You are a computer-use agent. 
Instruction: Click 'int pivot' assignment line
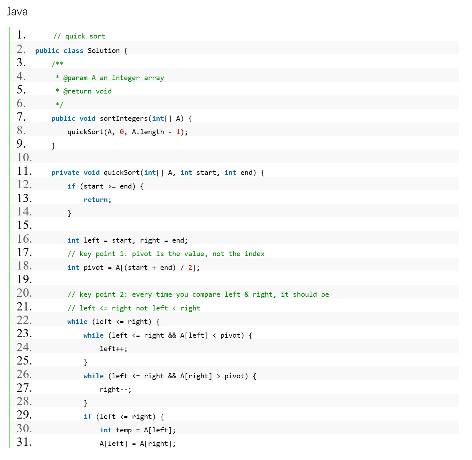tap(133, 267)
